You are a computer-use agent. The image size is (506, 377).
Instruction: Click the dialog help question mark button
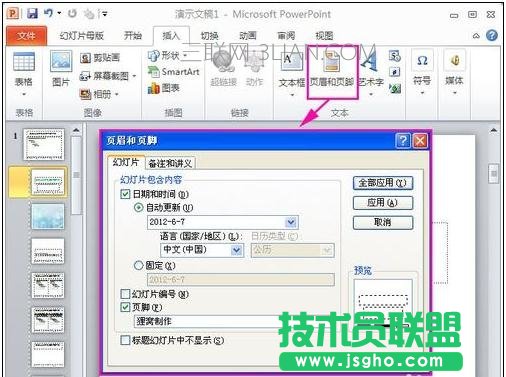[x=403, y=141]
